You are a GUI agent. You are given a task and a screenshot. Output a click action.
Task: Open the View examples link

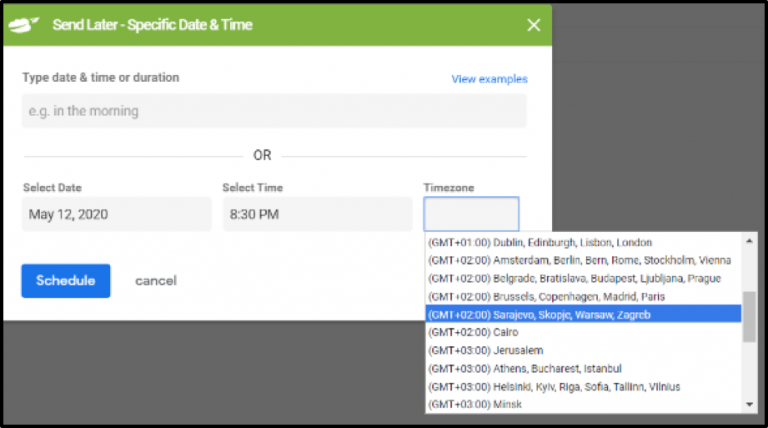coord(489,79)
